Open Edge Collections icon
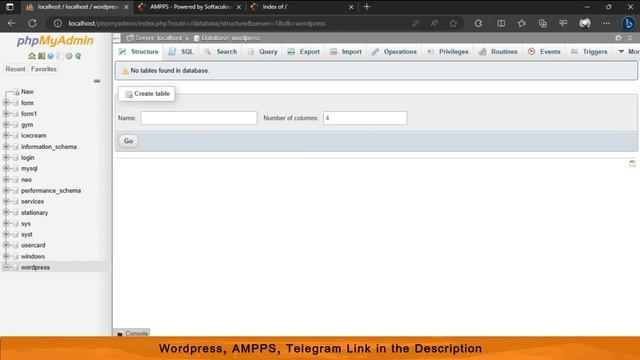 click(x=542, y=23)
